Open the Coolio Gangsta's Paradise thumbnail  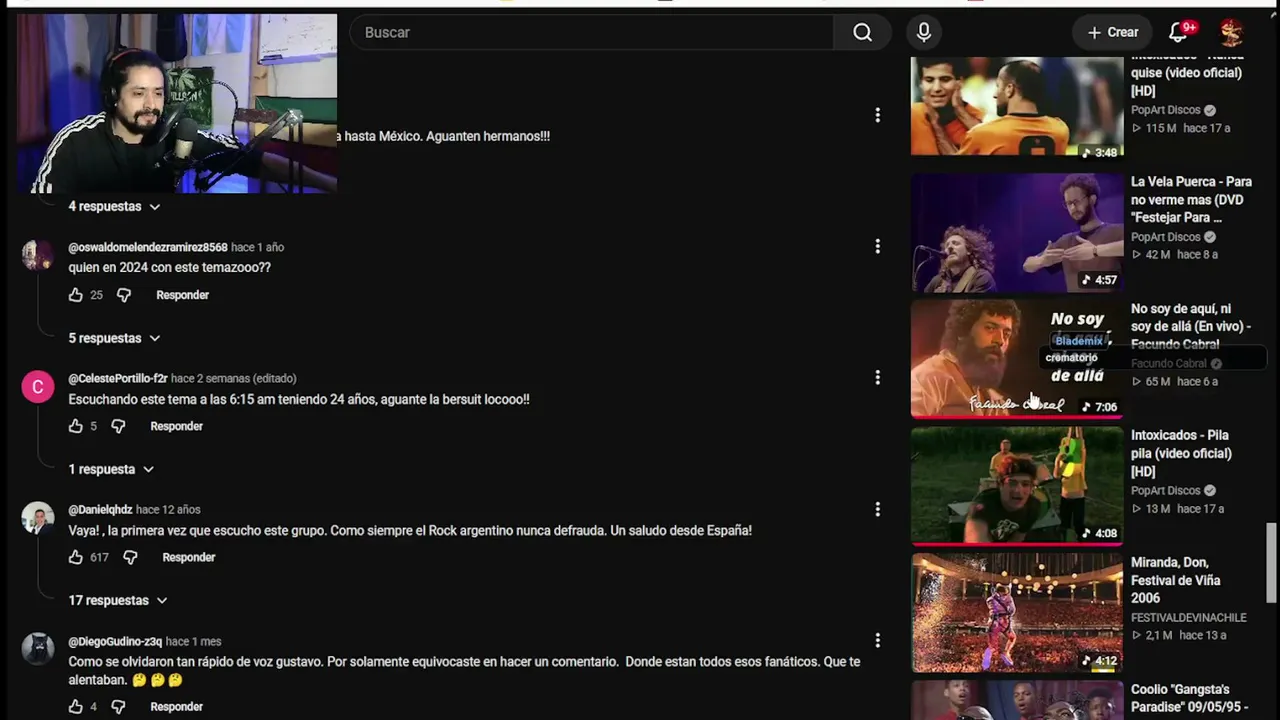(x=1017, y=700)
